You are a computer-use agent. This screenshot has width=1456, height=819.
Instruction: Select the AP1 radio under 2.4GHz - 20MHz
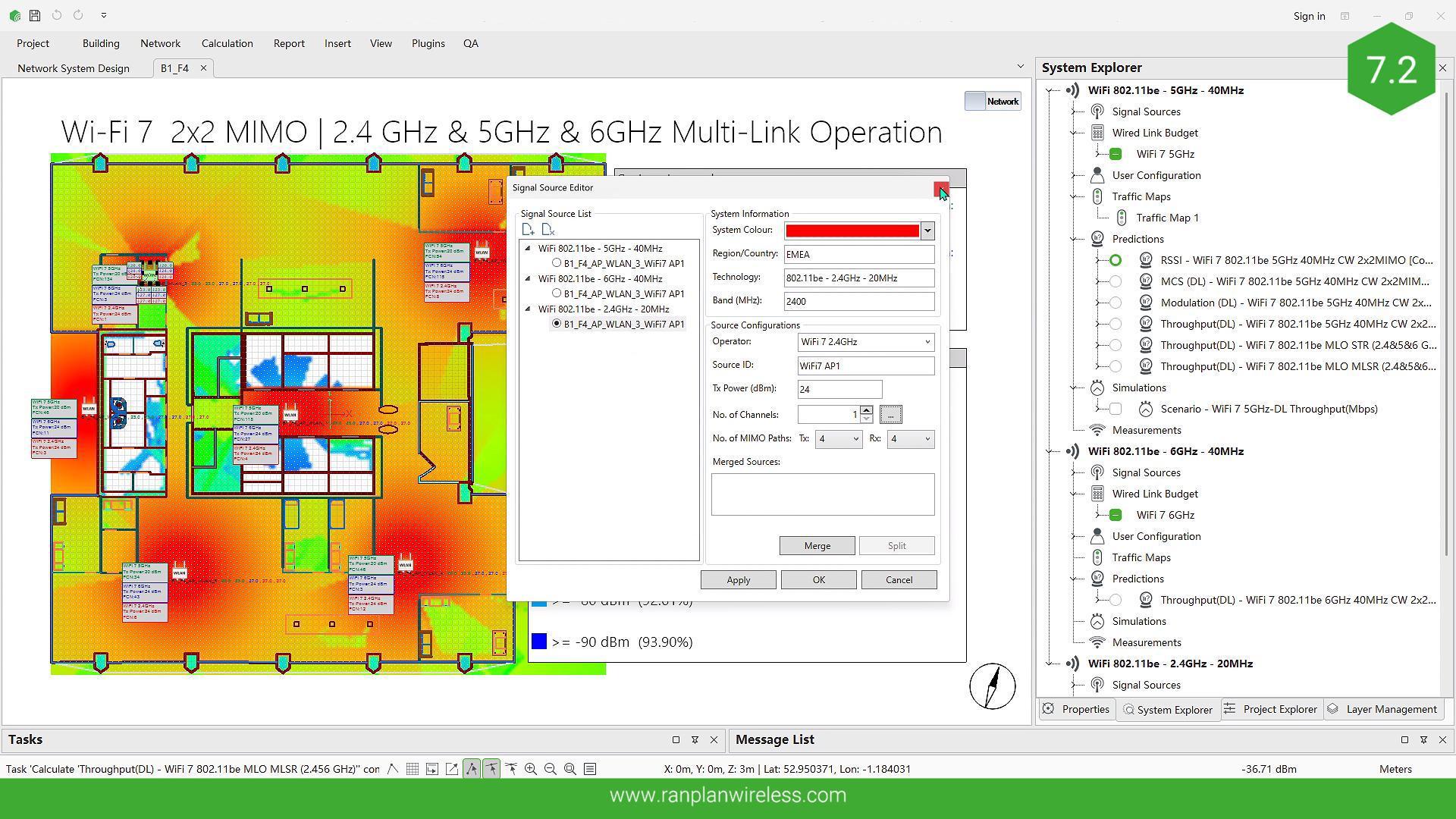[557, 324]
